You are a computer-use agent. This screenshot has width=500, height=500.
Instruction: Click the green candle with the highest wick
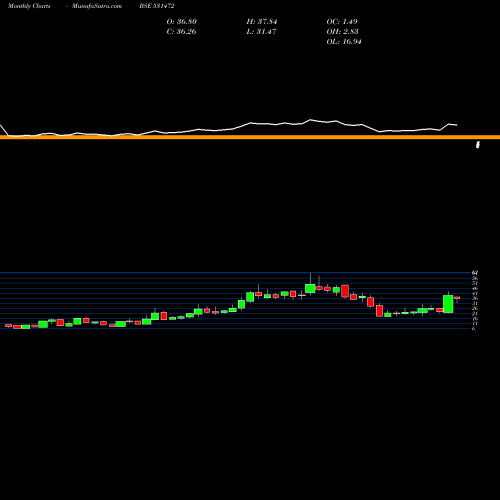(310, 288)
